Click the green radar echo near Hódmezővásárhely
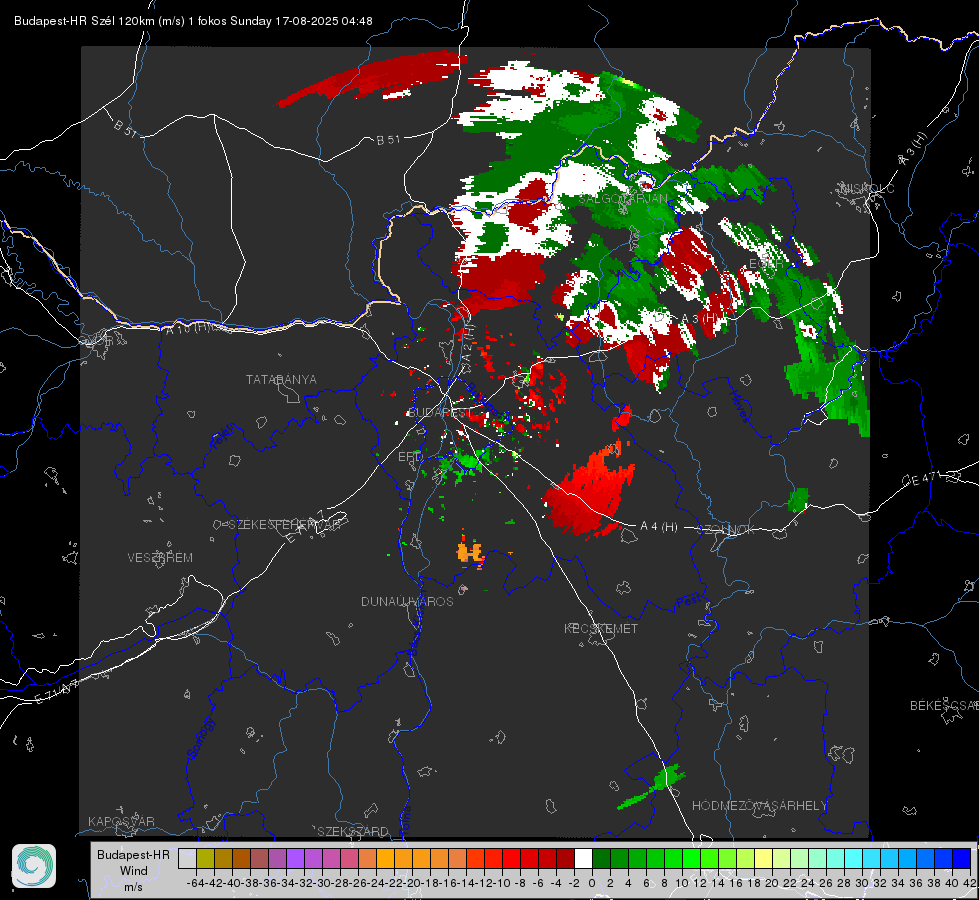 (x=651, y=788)
